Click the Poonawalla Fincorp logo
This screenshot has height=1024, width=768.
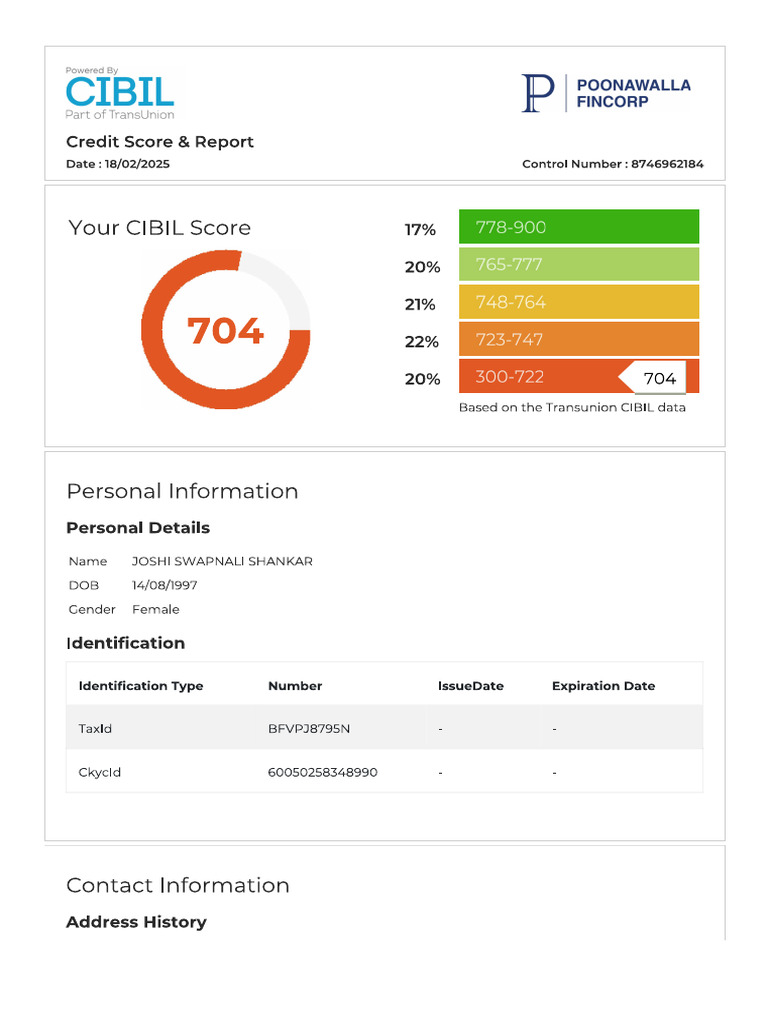[x=606, y=93]
